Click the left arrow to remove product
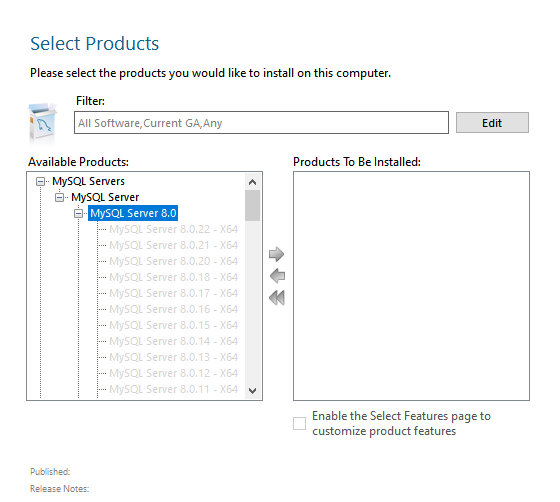The width and height of the screenshot is (560, 502). click(x=278, y=276)
